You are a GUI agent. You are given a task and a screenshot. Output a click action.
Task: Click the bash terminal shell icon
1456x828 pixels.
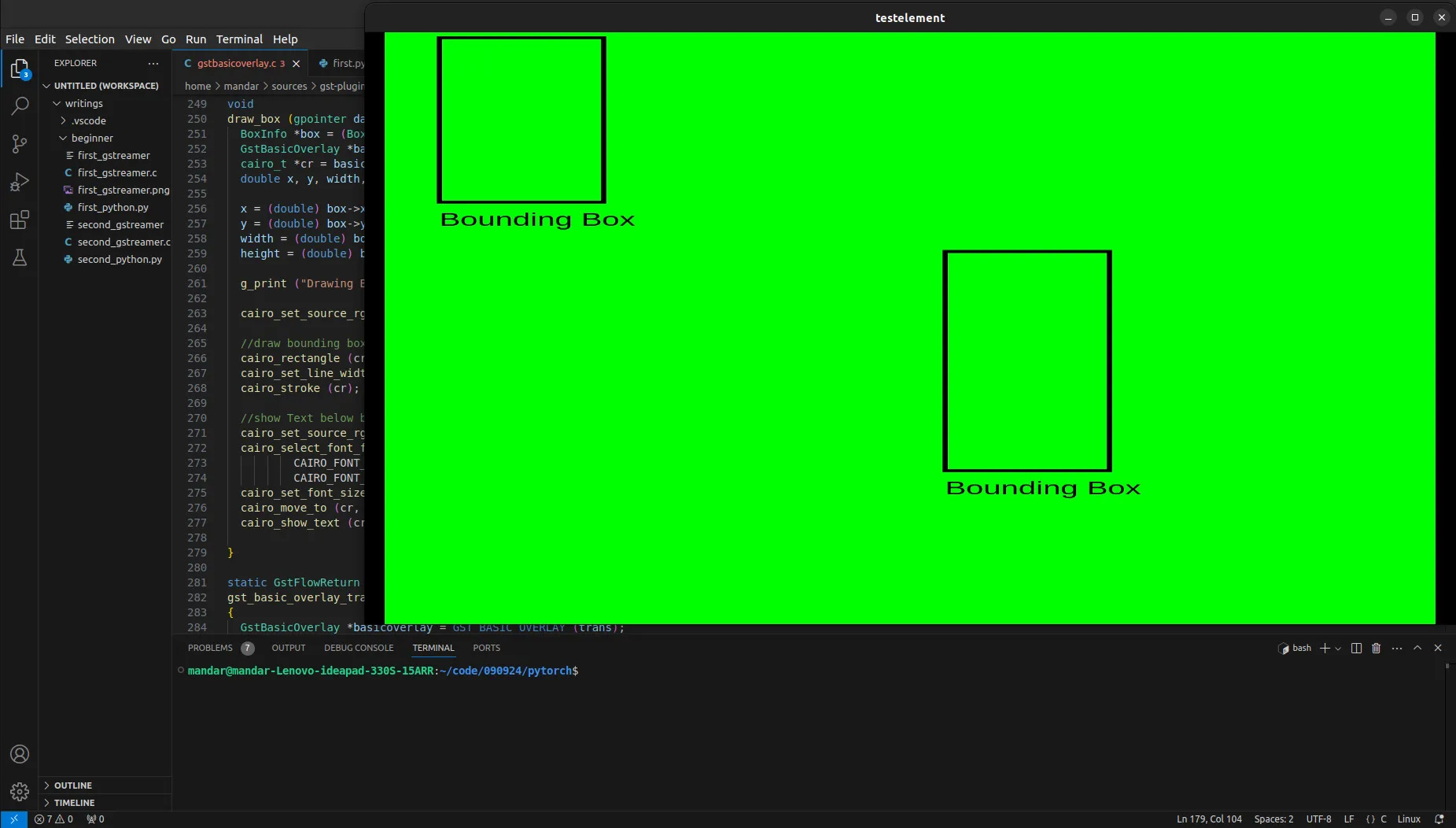pyautogui.click(x=1284, y=648)
